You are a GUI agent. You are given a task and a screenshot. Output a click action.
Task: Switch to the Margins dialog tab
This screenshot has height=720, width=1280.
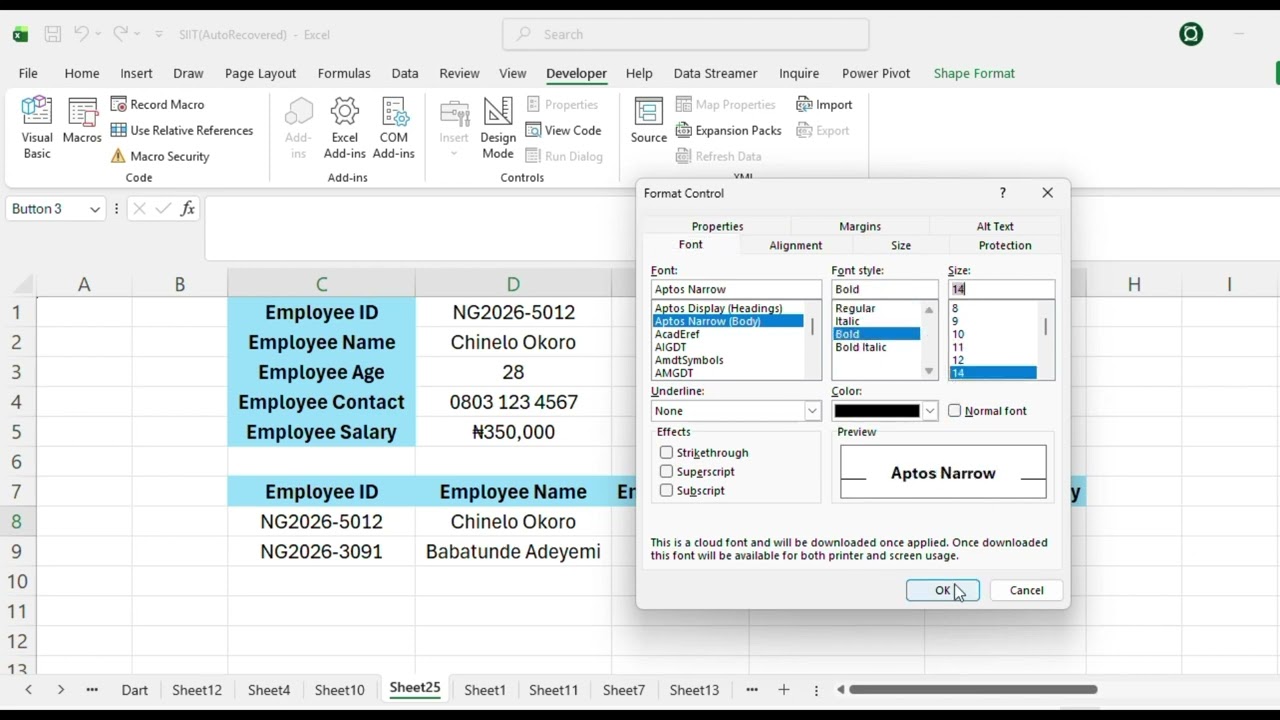coord(860,226)
